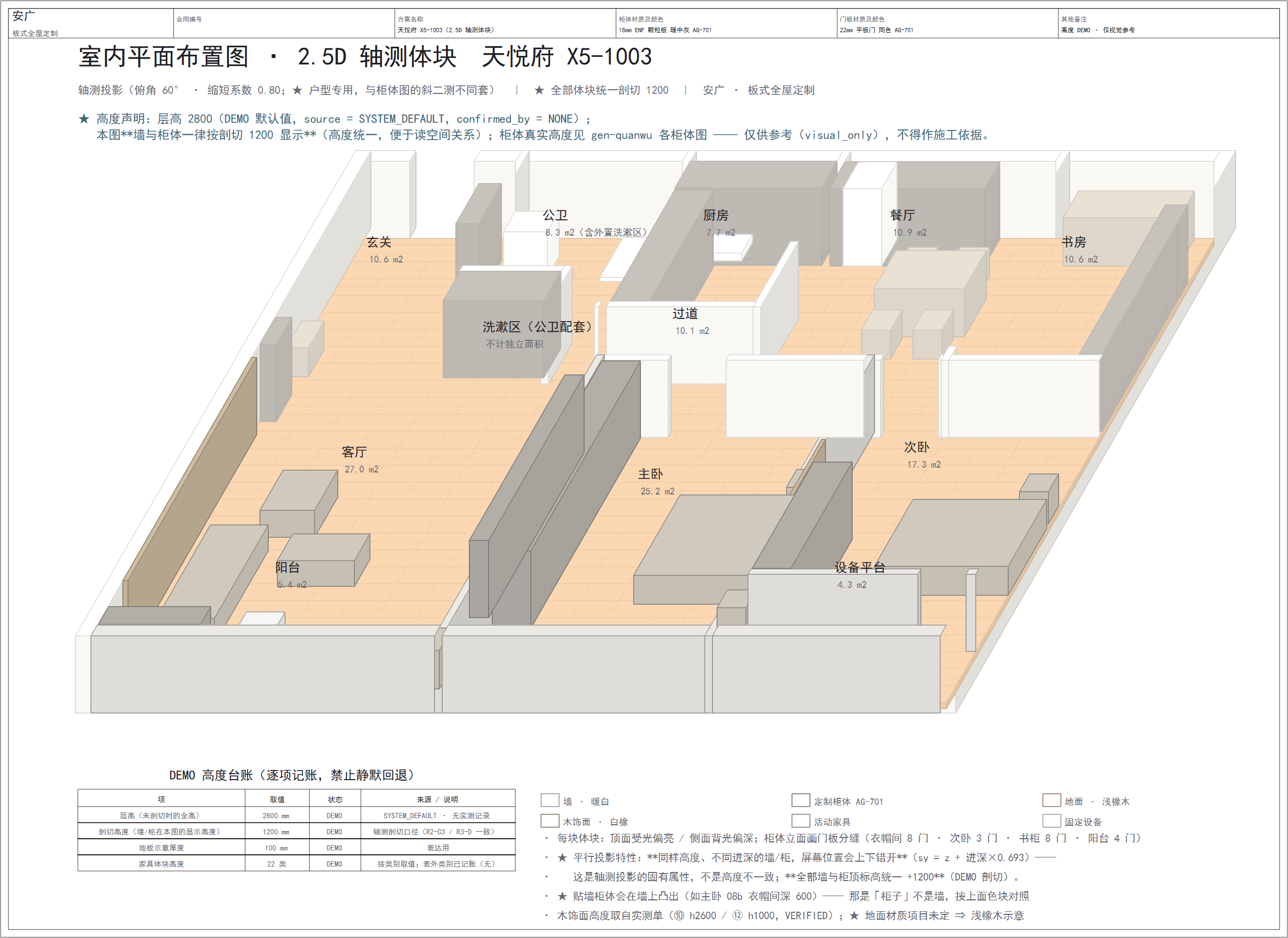Select the 设备平台 label

(x=860, y=568)
